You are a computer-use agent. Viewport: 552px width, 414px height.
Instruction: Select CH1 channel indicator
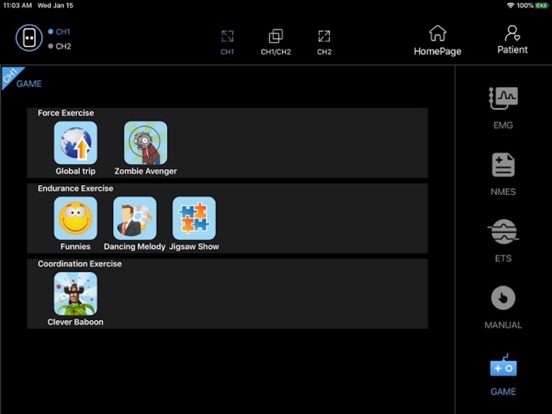tap(59, 32)
